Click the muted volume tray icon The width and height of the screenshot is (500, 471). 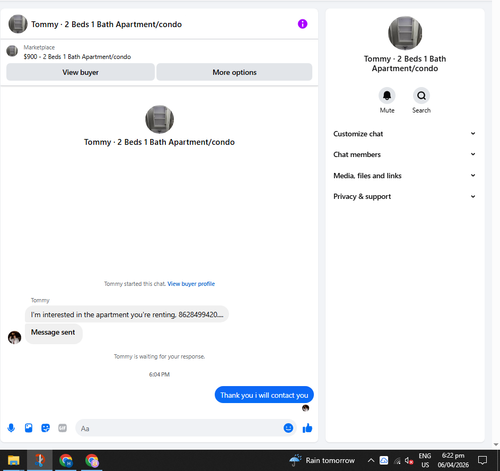click(x=409, y=461)
